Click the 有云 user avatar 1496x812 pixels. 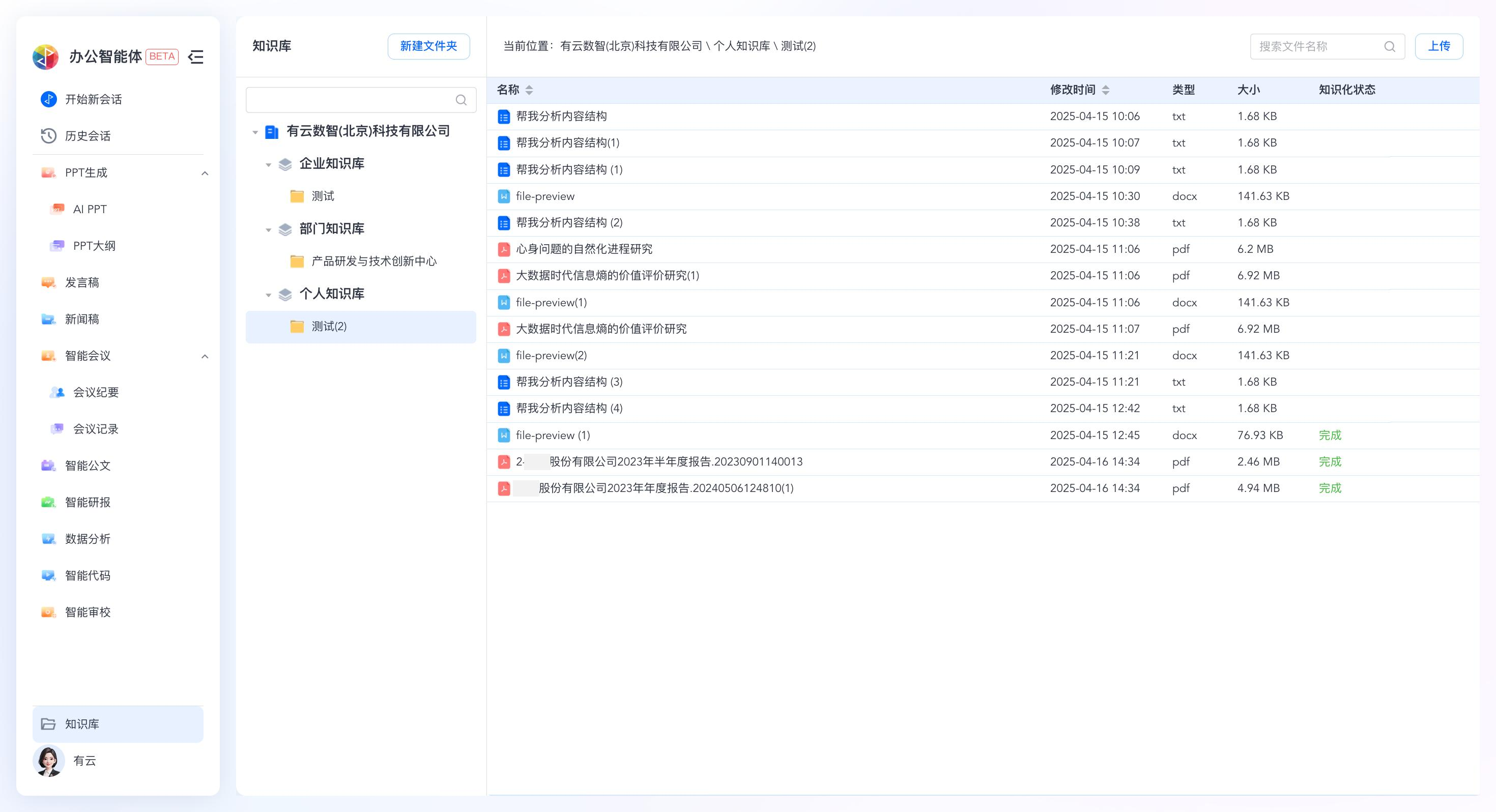point(49,761)
